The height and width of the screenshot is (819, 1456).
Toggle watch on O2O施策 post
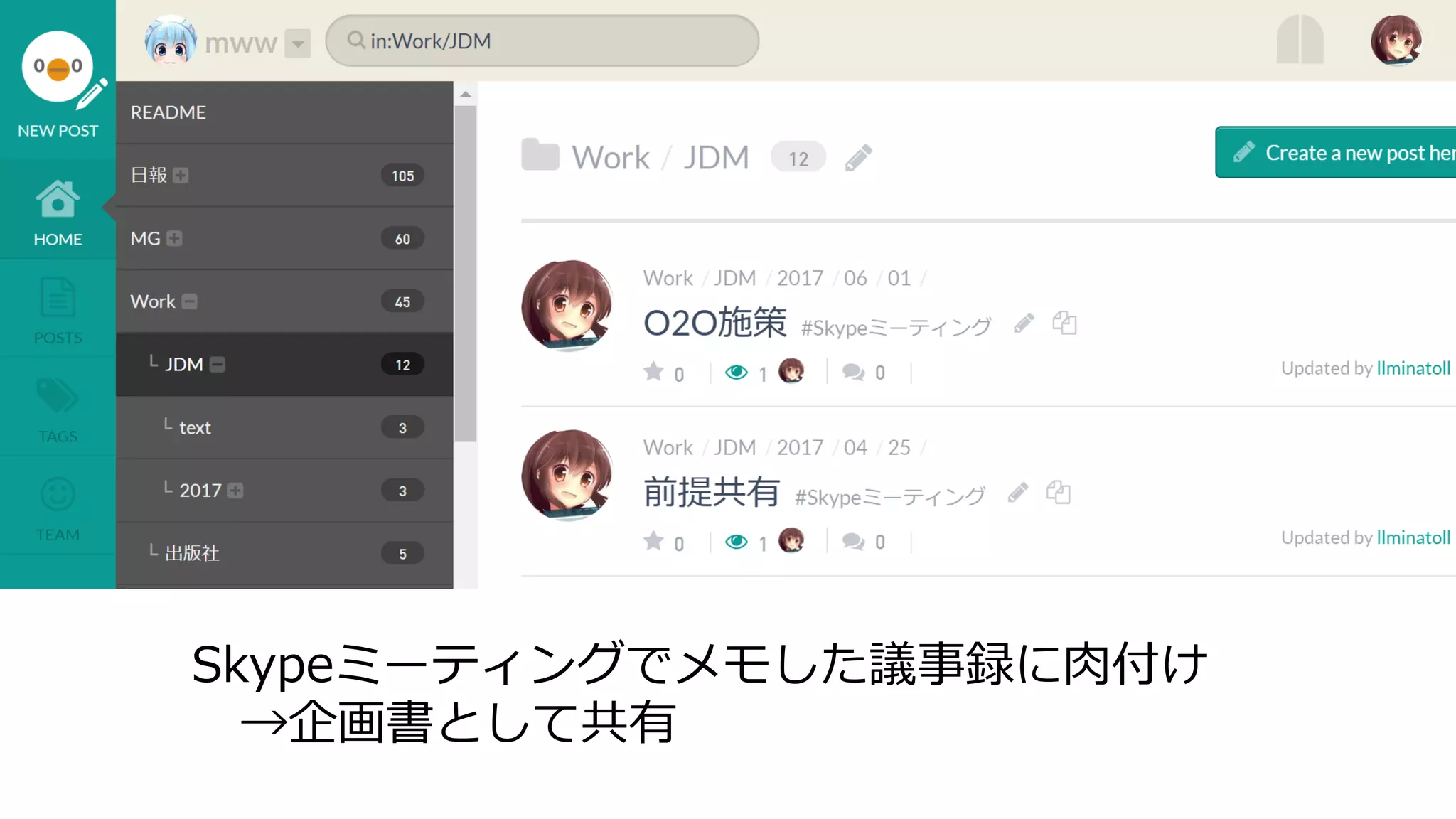[737, 372]
